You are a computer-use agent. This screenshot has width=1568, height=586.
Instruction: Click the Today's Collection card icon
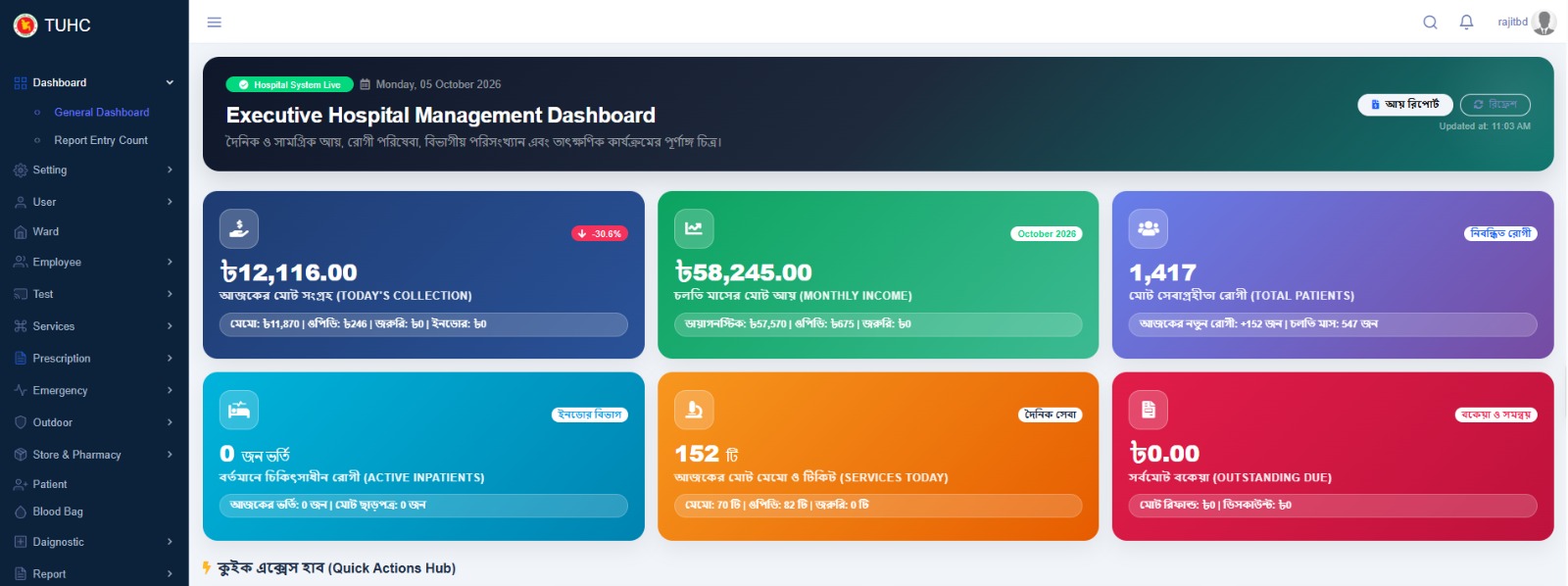point(239,228)
